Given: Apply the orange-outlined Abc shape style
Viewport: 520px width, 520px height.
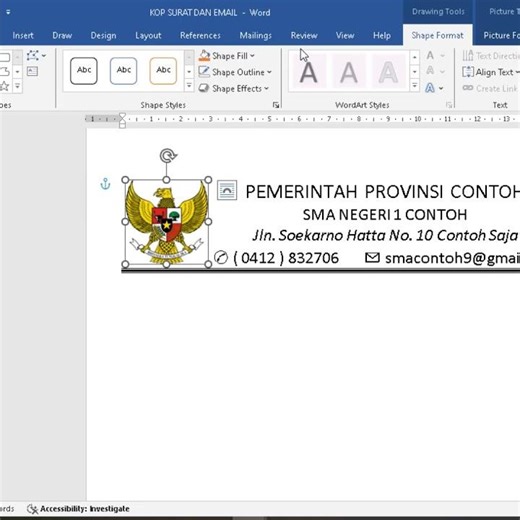Looking at the screenshot, I should (x=163, y=70).
